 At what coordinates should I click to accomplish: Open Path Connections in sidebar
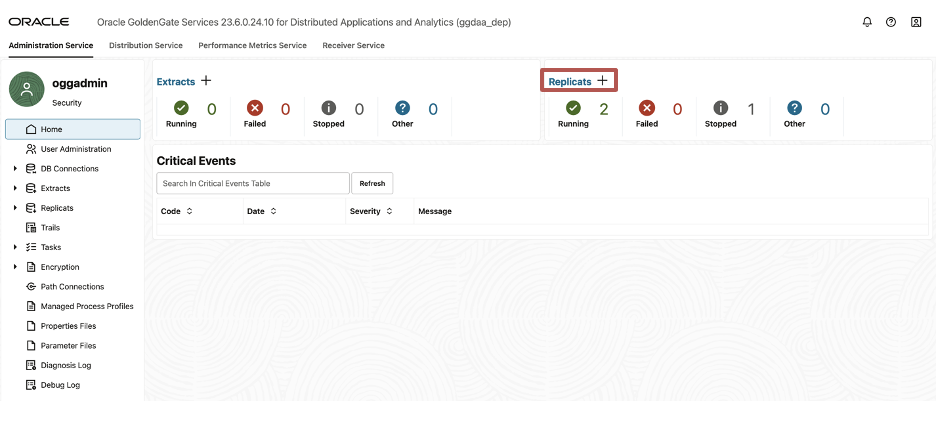72,287
